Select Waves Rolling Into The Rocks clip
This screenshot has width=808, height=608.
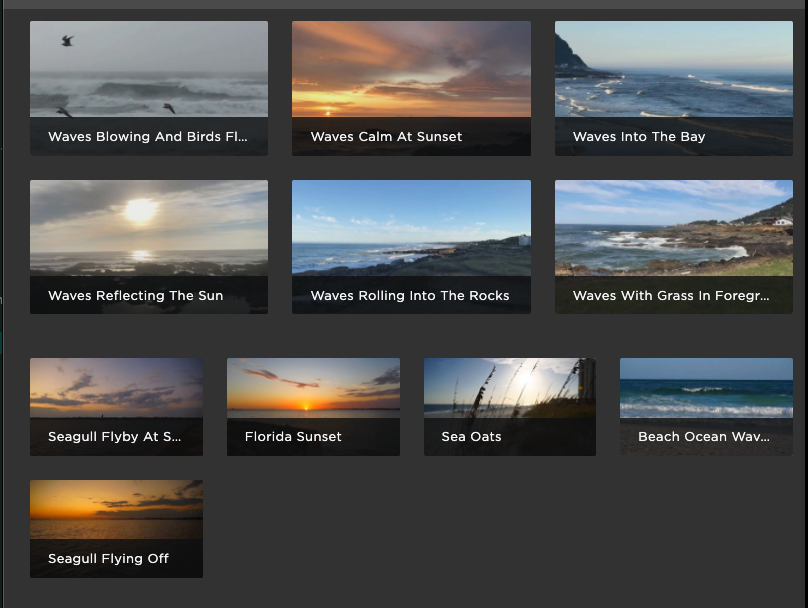click(411, 247)
